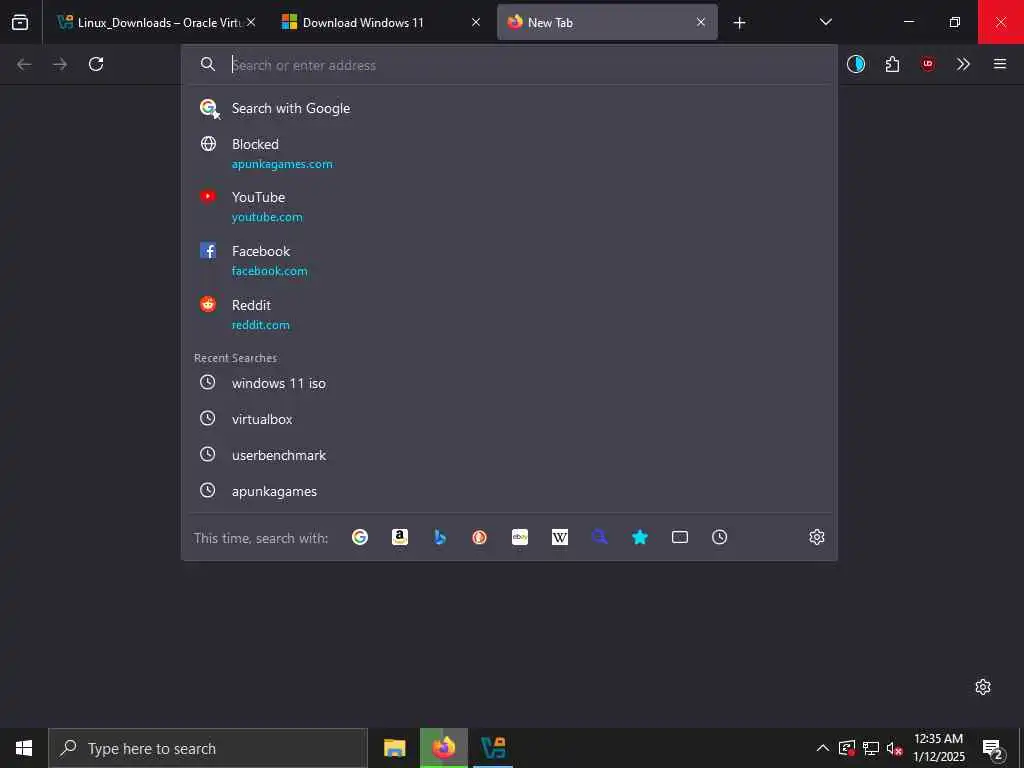This screenshot has height=768, width=1024.
Task: Open the VirtualBox taskbar icon
Action: [493, 748]
